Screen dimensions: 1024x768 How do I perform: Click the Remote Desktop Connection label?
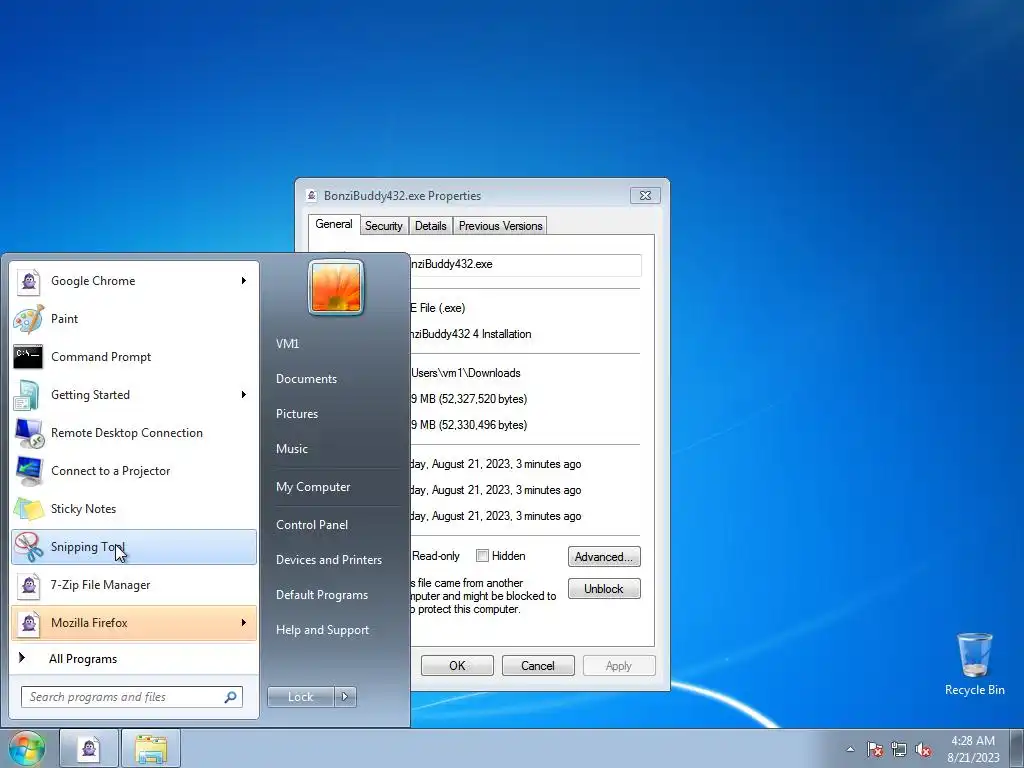127,432
